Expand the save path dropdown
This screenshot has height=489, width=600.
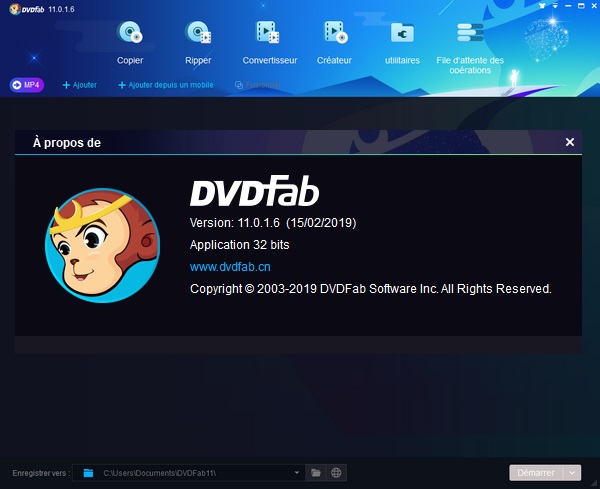click(x=297, y=473)
